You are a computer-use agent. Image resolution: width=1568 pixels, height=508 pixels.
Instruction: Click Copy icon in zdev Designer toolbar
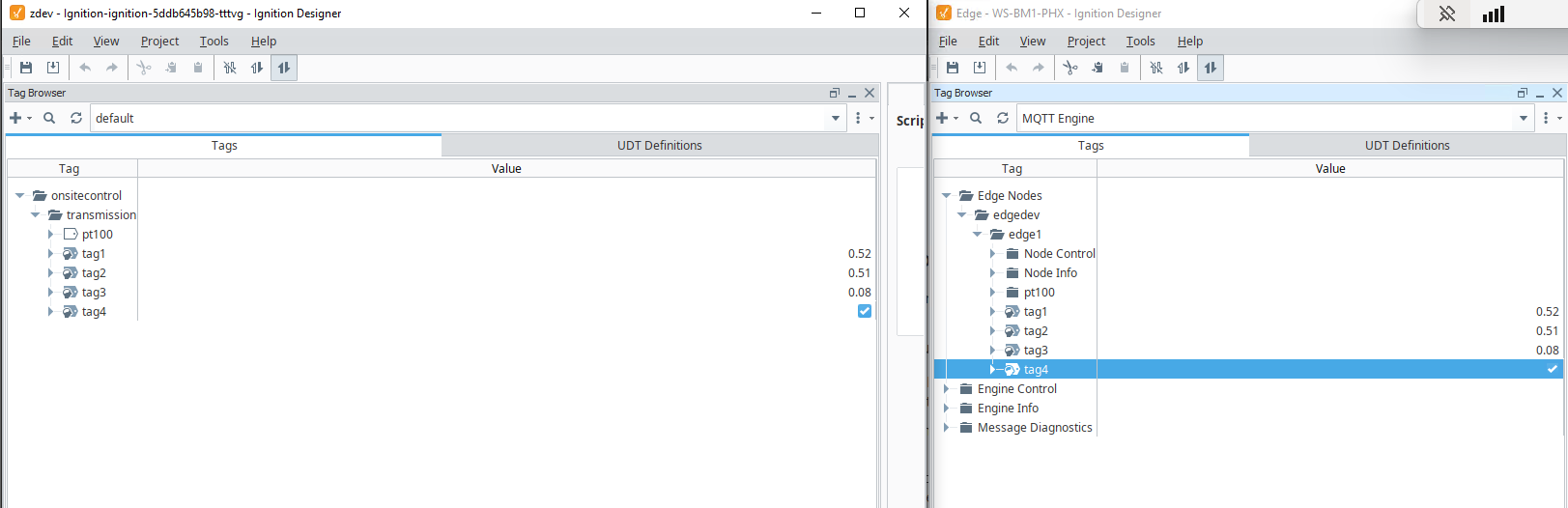click(171, 68)
